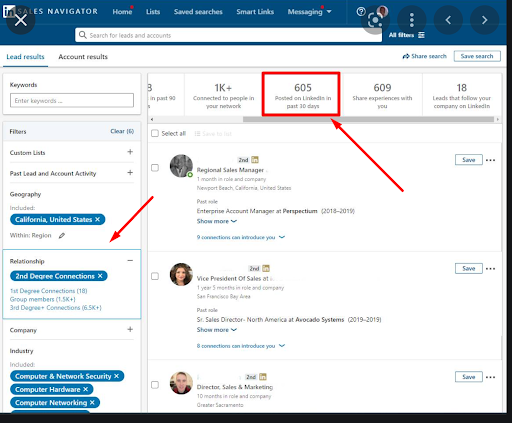This screenshot has width=512, height=423.
Task: Remove Computer Hardware filter chip
Action: point(86,389)
